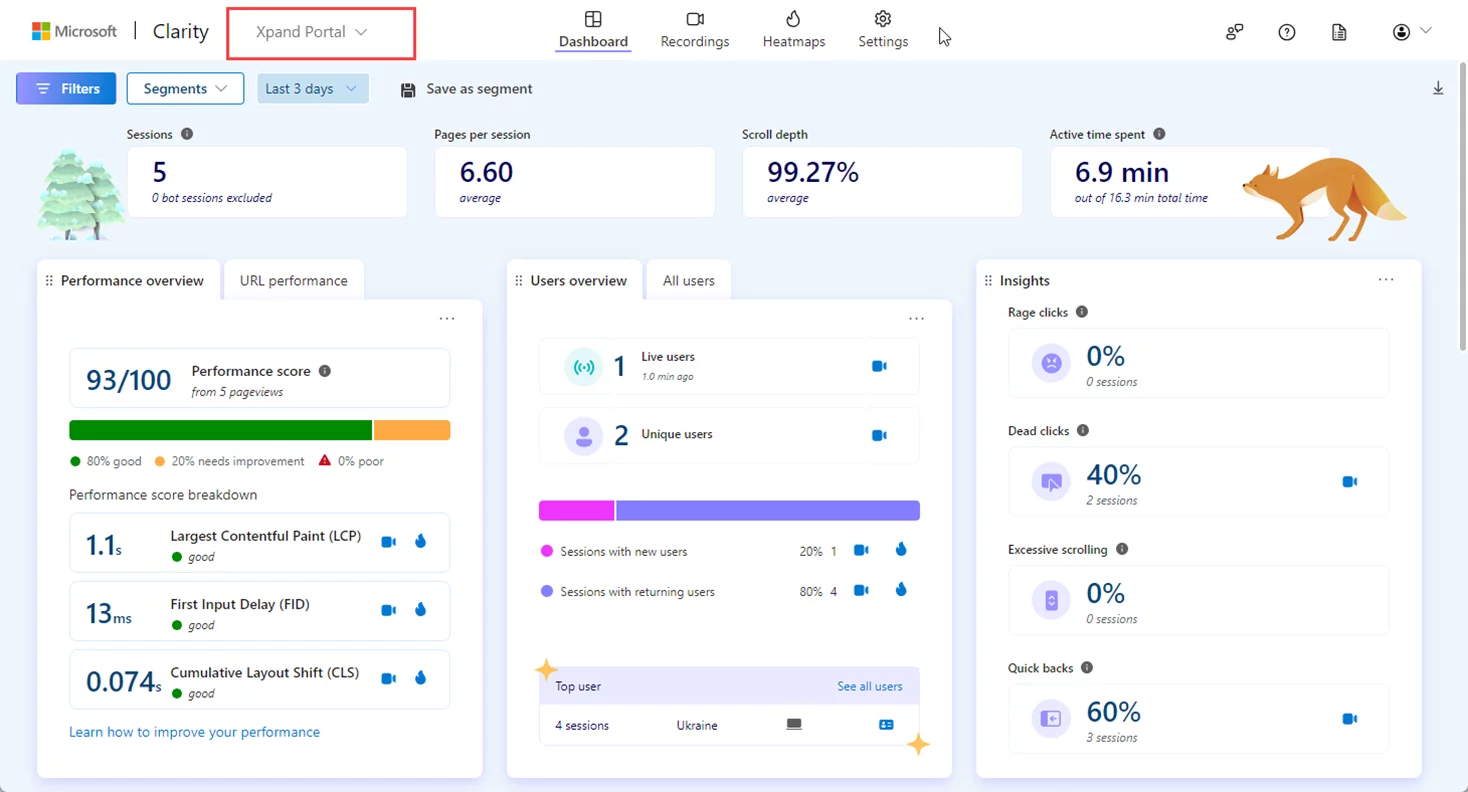This screenshot has height=792, width=1468.
Task: Open heatmap for Cumulative Layout Shift
Action: tap(420, 678)
